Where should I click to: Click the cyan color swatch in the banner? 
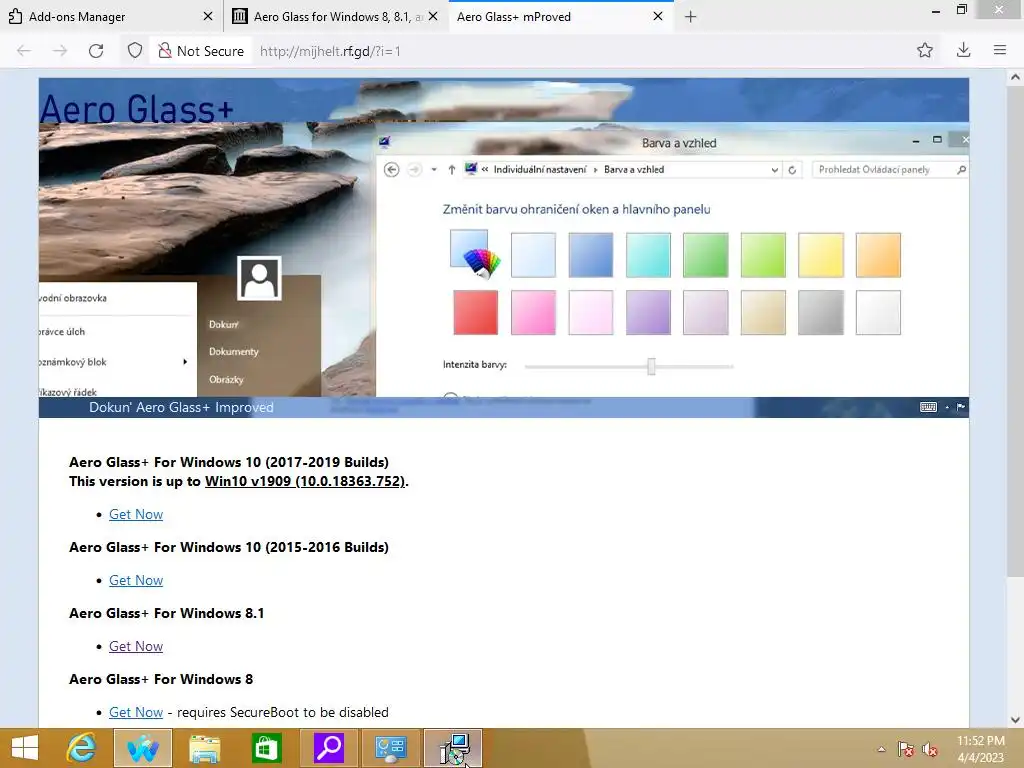(x=648, y=255)
